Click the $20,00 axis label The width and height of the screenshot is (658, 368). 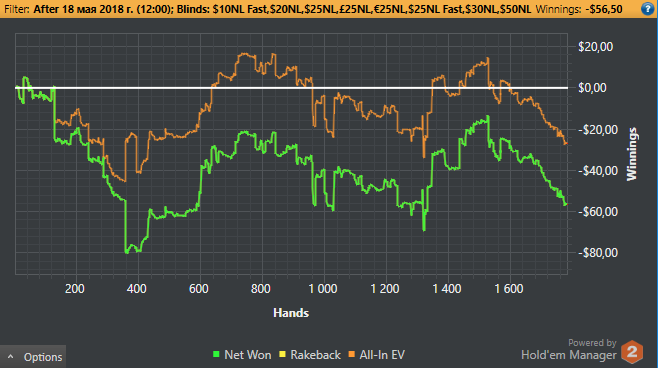pyautogui.click(x=595, y=47)
